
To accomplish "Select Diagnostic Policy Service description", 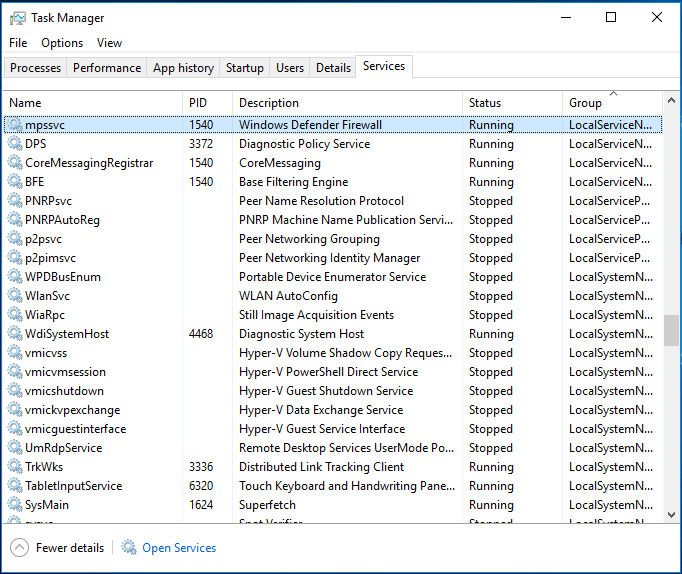I will pos(304,144).
